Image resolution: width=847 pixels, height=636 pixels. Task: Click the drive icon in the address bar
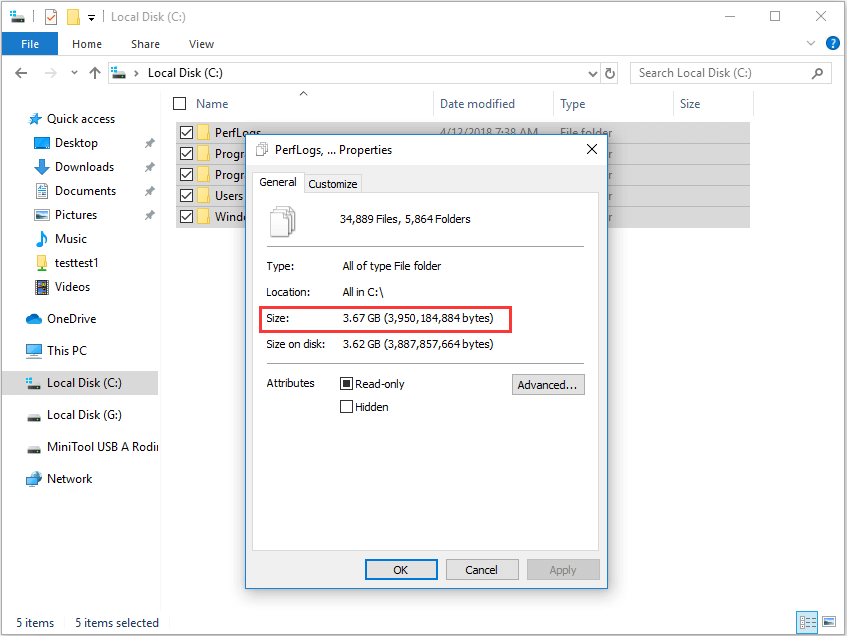(x=119, y=73)
